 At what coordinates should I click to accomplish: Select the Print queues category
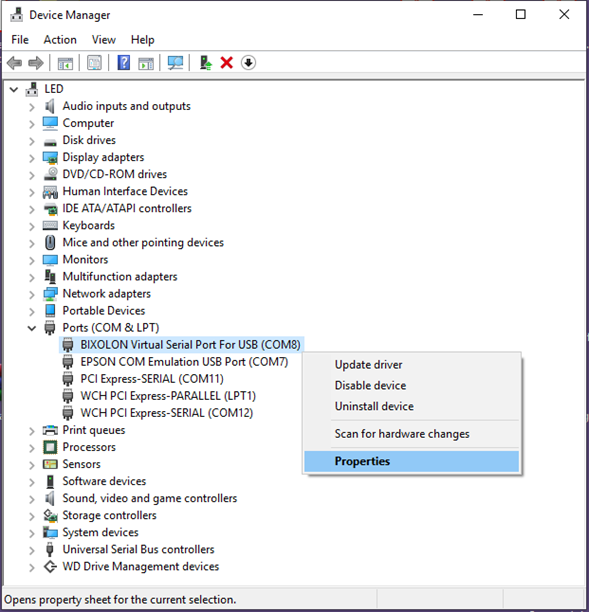click(94, 430)
